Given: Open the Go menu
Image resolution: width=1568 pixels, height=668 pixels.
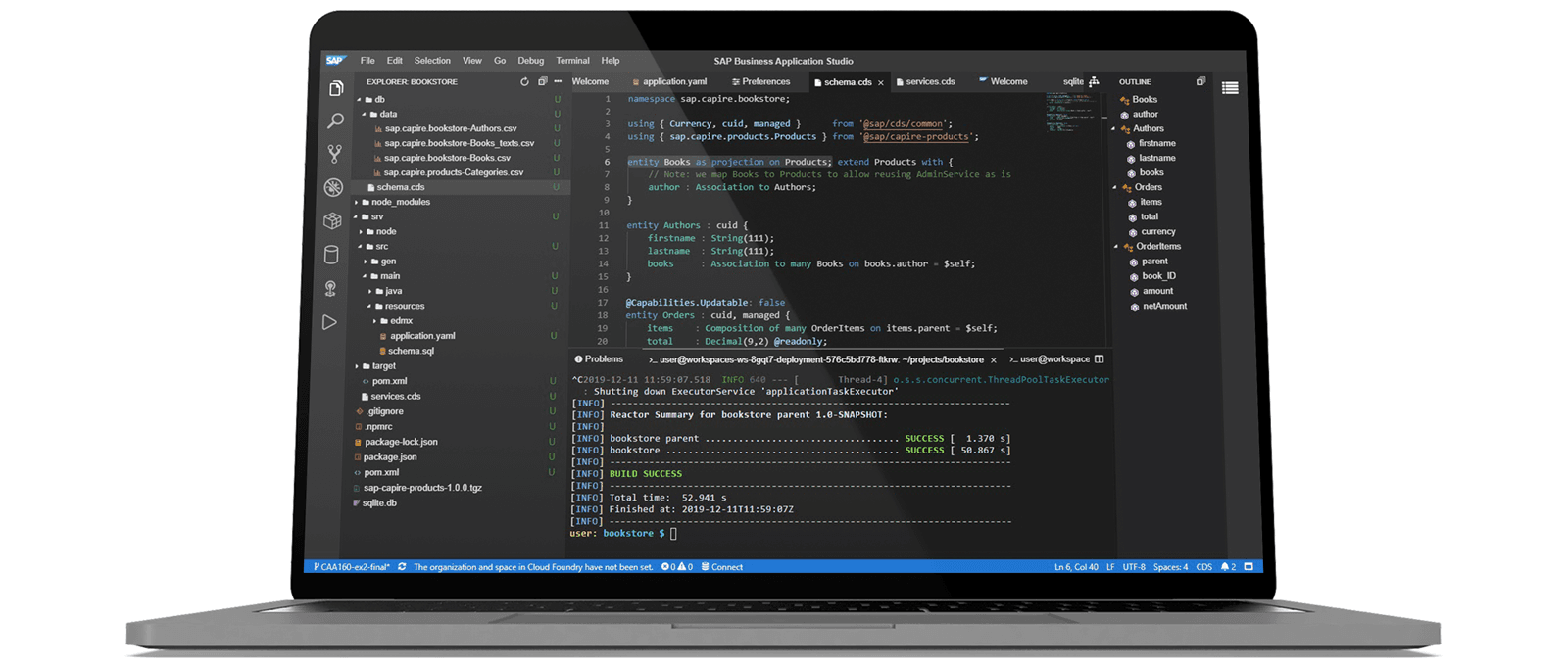Looking at the screenshot, I should coord(500,61).
